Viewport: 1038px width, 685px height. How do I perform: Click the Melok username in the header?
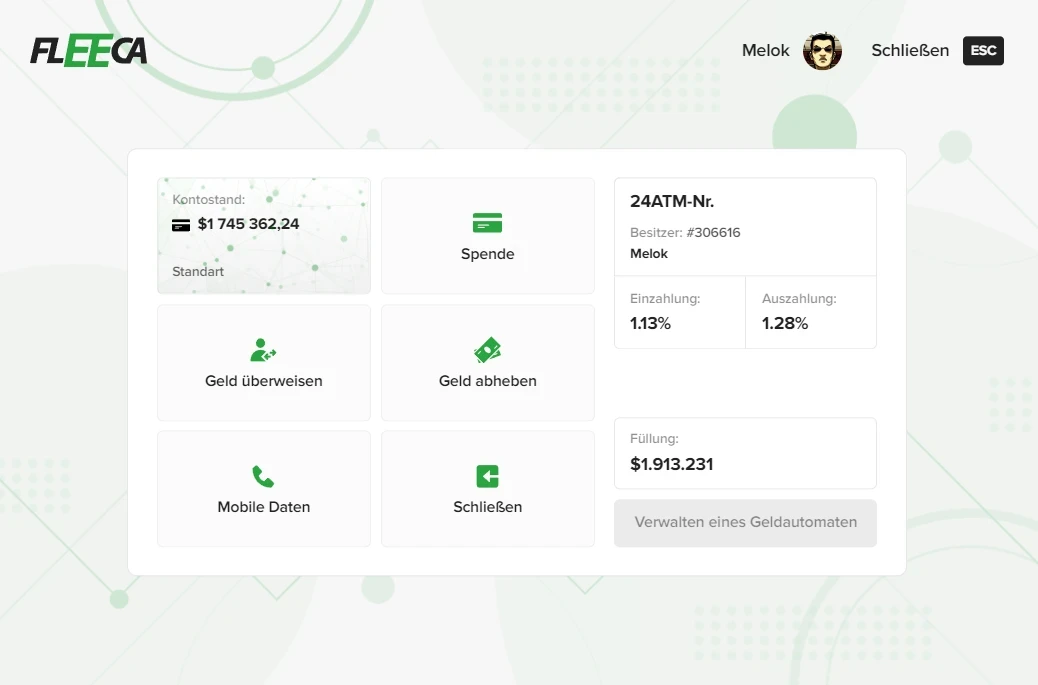[765, 51]
